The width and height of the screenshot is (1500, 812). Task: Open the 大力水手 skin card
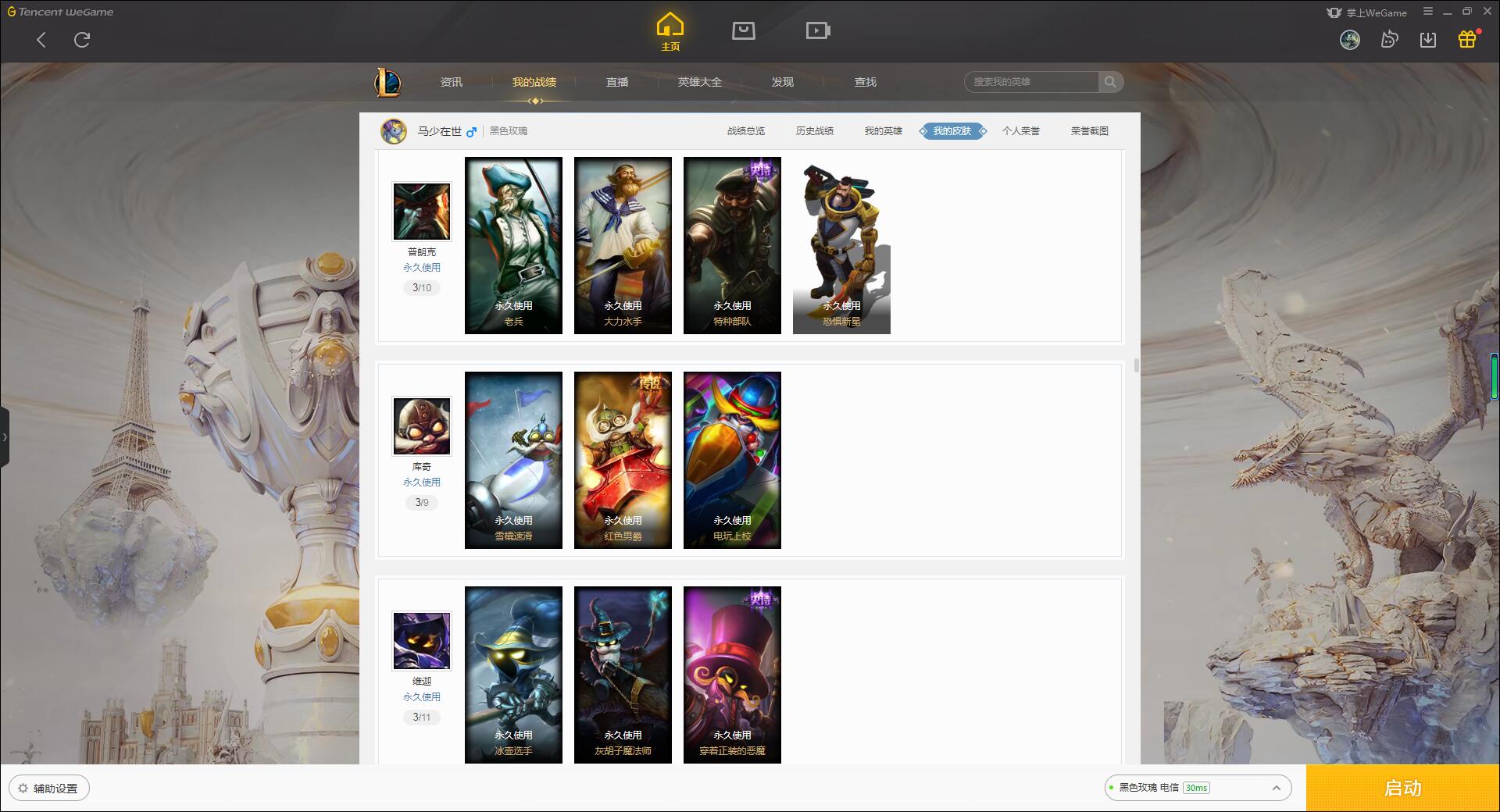point(623,246)
